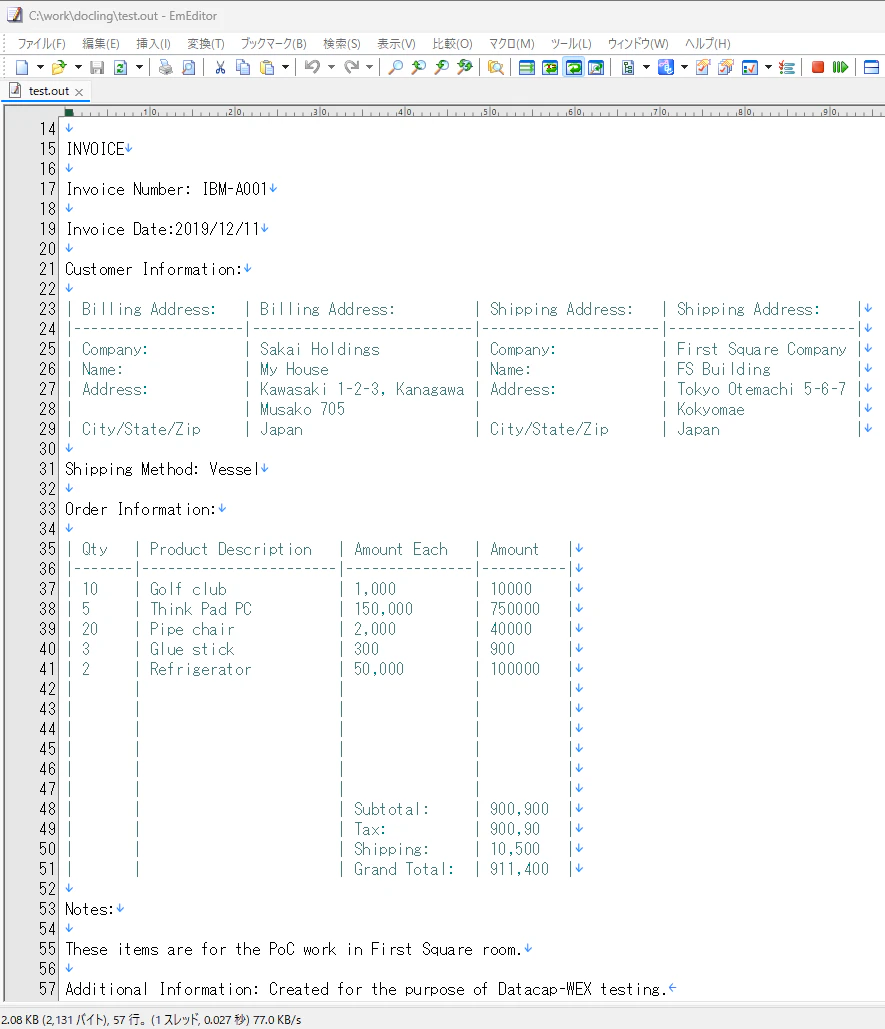The height and width of the screenshot is (1029, 885).
Task: Click 'First Square Company' cell text
Action: [762, 349]
